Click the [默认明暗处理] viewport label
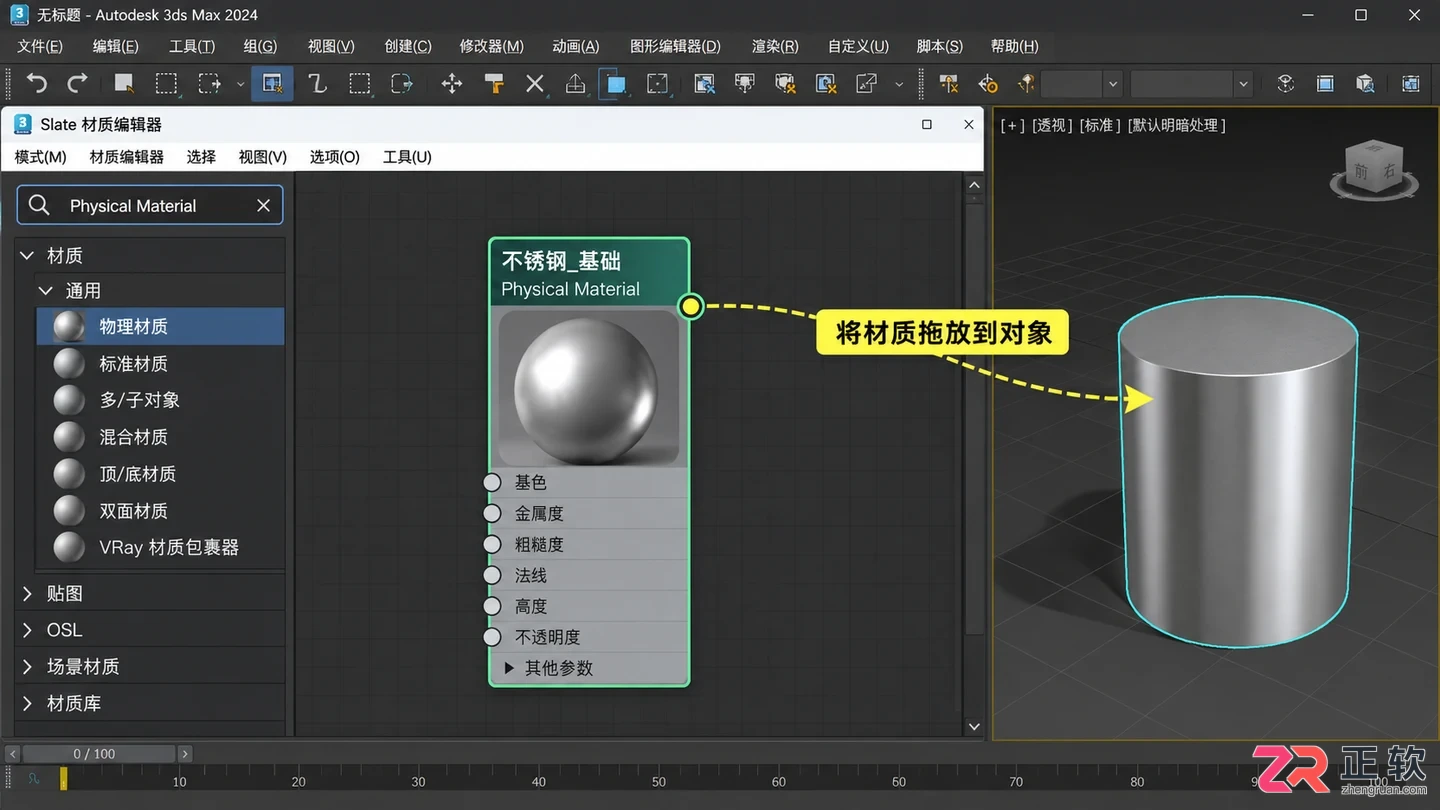This screenshot has height=810, width=1440. tap(1177, 125)
